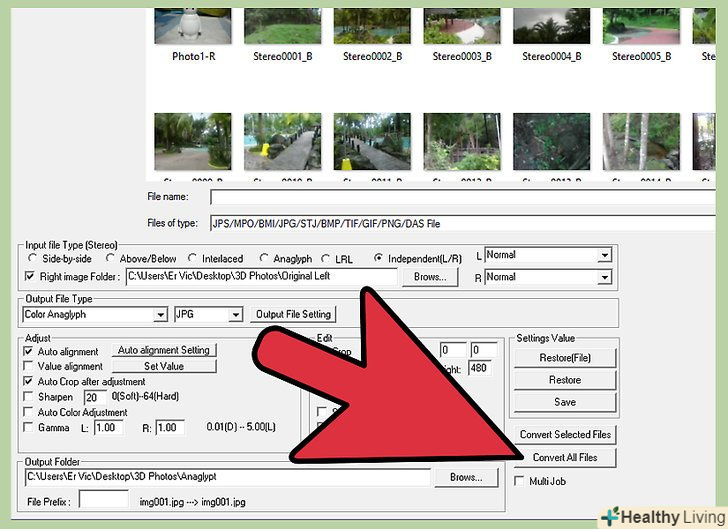Enable the Gamma checkbox
The width and height of the screenshot is (728, 529).
tap(28, 427)
